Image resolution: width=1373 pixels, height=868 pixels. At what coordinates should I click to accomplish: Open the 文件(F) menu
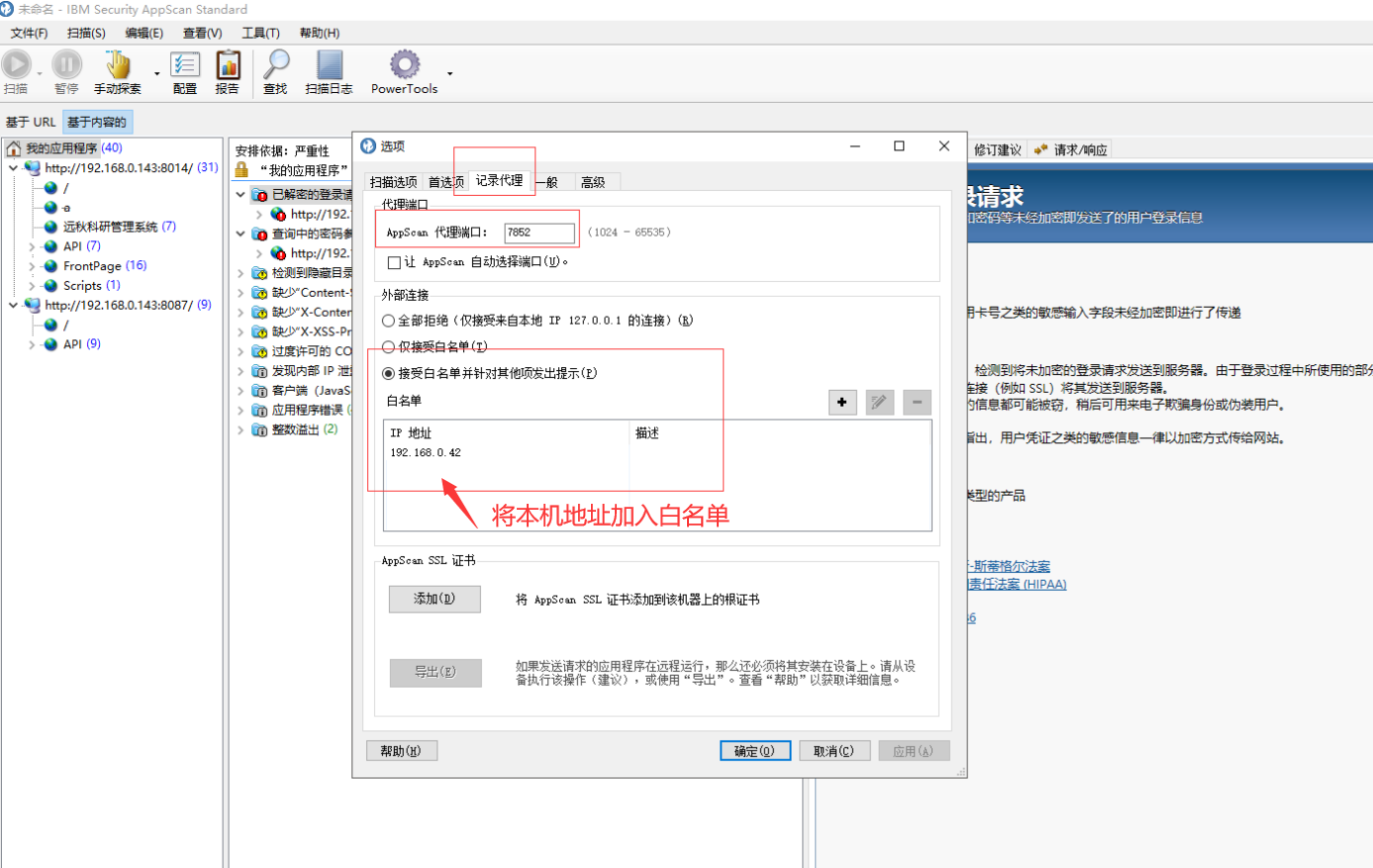coord(29,33)
